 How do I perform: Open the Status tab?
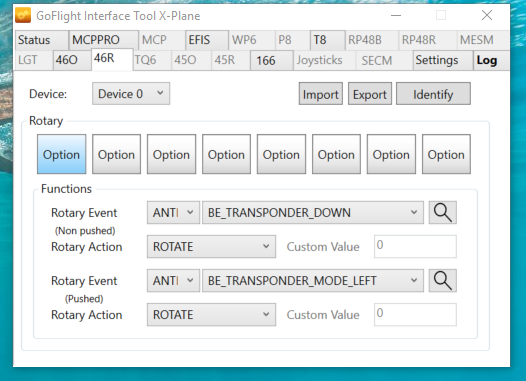(41, 40)
